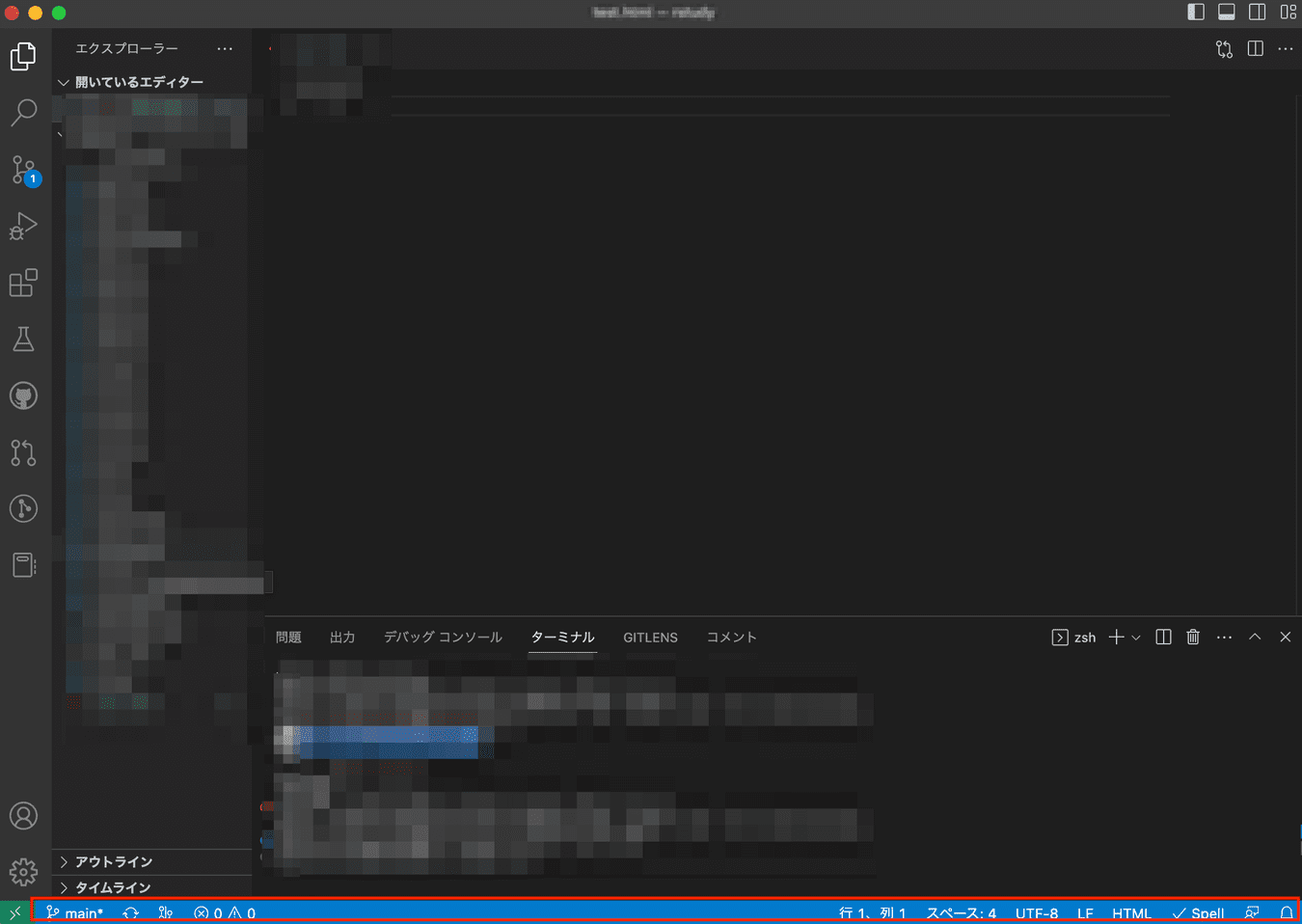Toggle primary sidebar visibility in title bar

1196,12
